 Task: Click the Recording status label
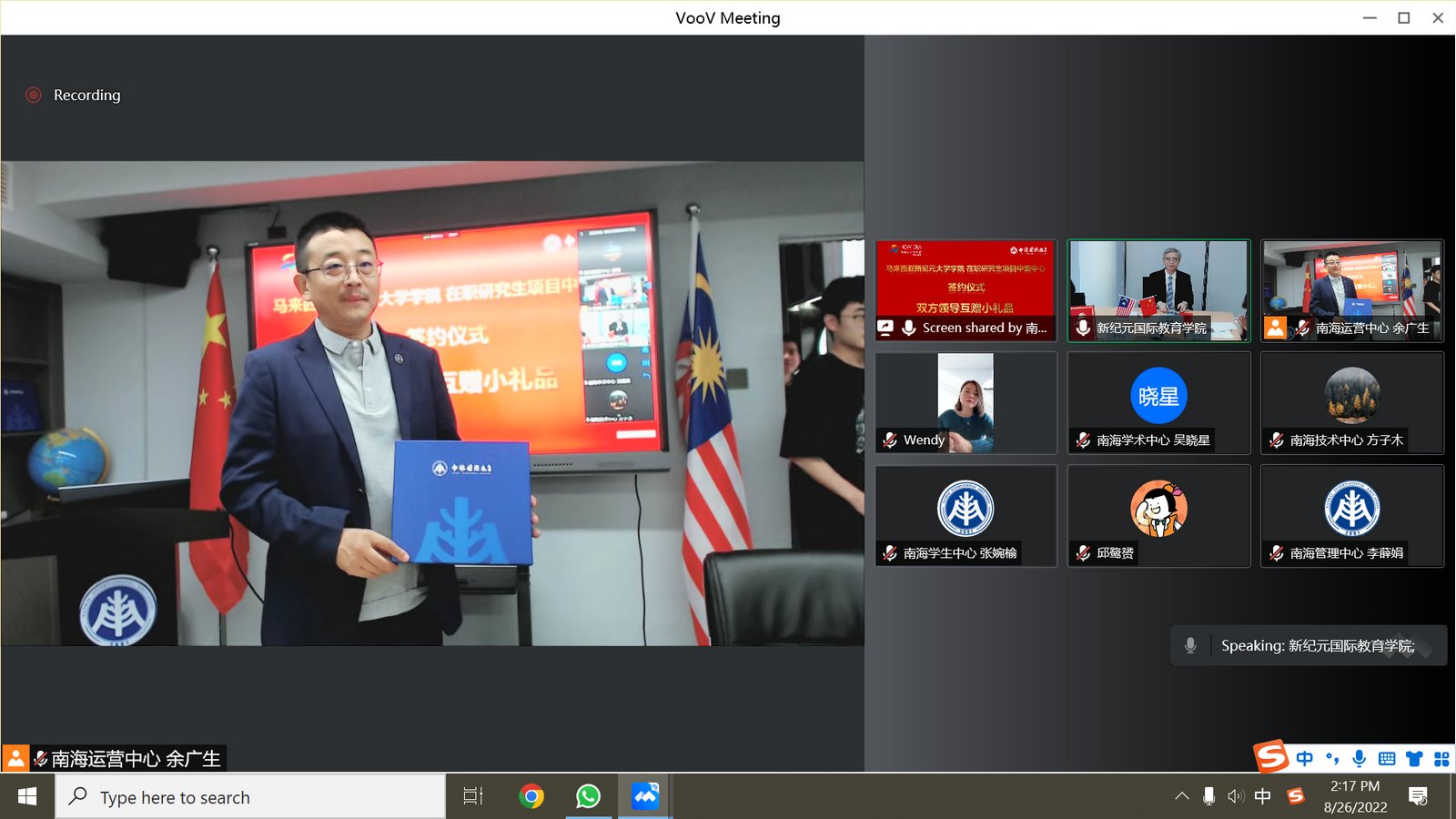[86, 95]
